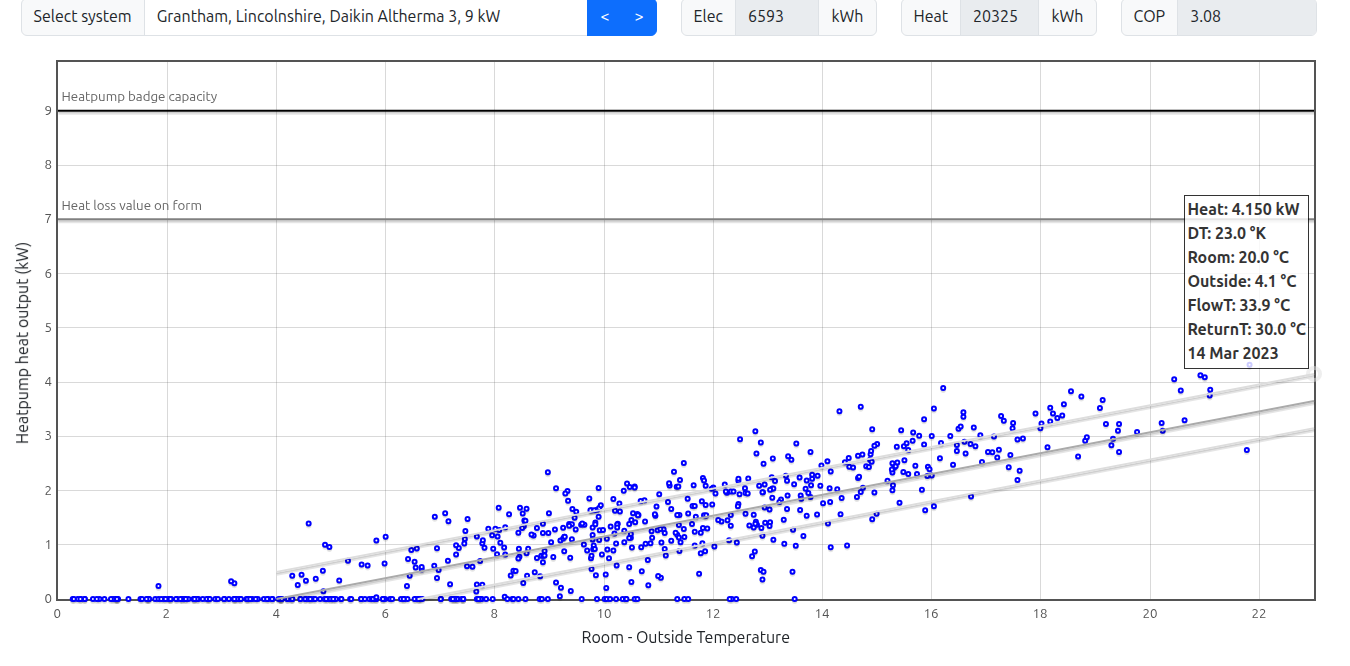Click the kWh unit beside the Heat value
The width and height of the screenshot is (1350, 666).
point(1066,17)
